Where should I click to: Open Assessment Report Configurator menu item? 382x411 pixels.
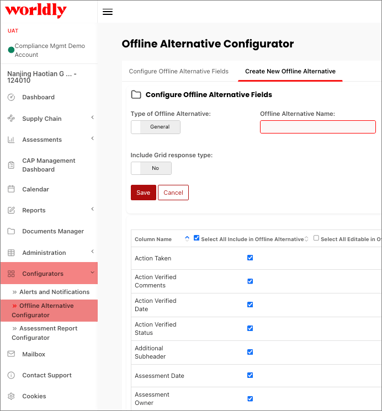point(45,333)
